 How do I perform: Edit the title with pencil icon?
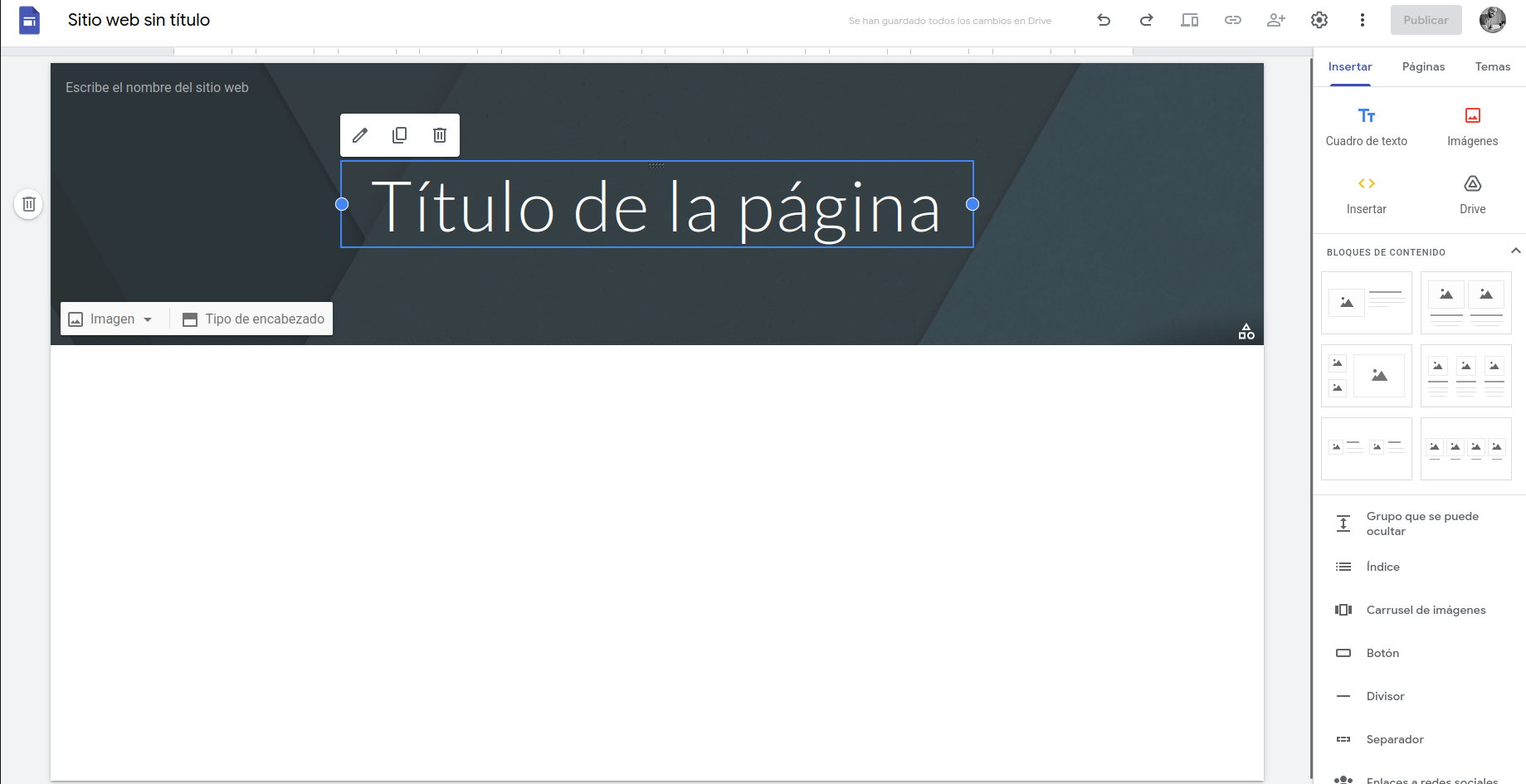pos(360,135)
